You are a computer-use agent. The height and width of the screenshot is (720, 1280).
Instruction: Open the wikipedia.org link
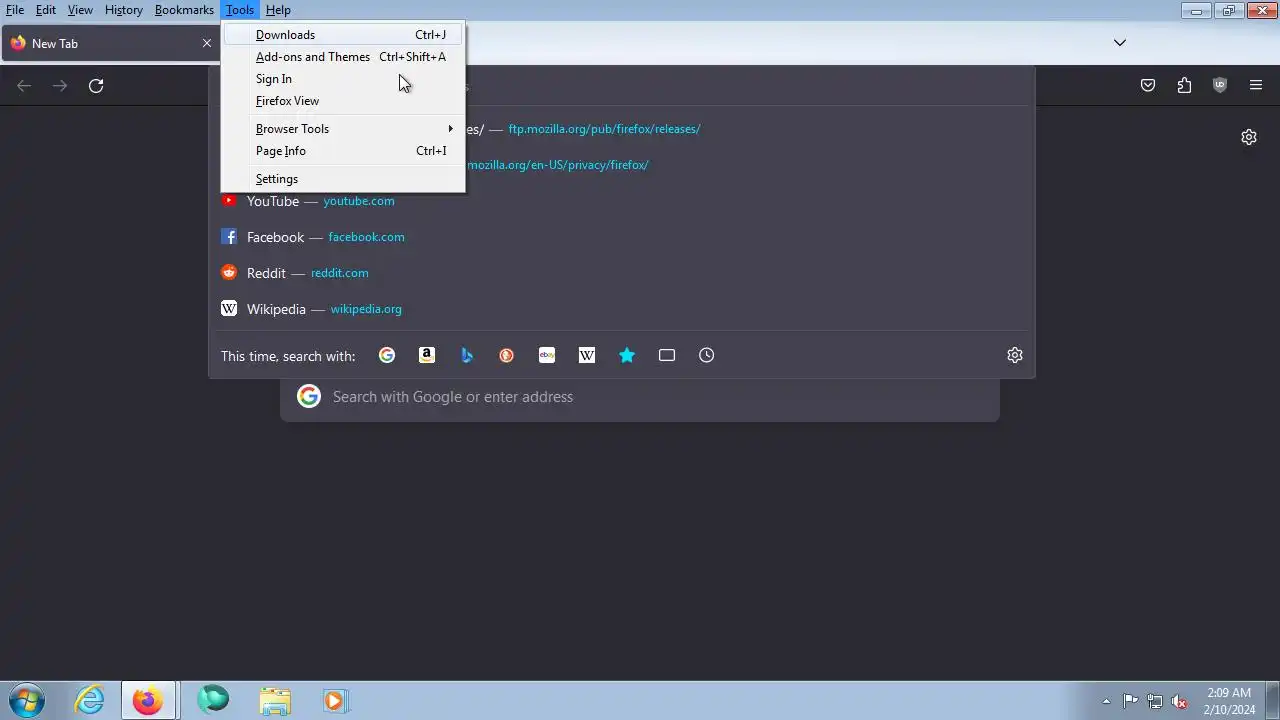click(x=366, y=309)
